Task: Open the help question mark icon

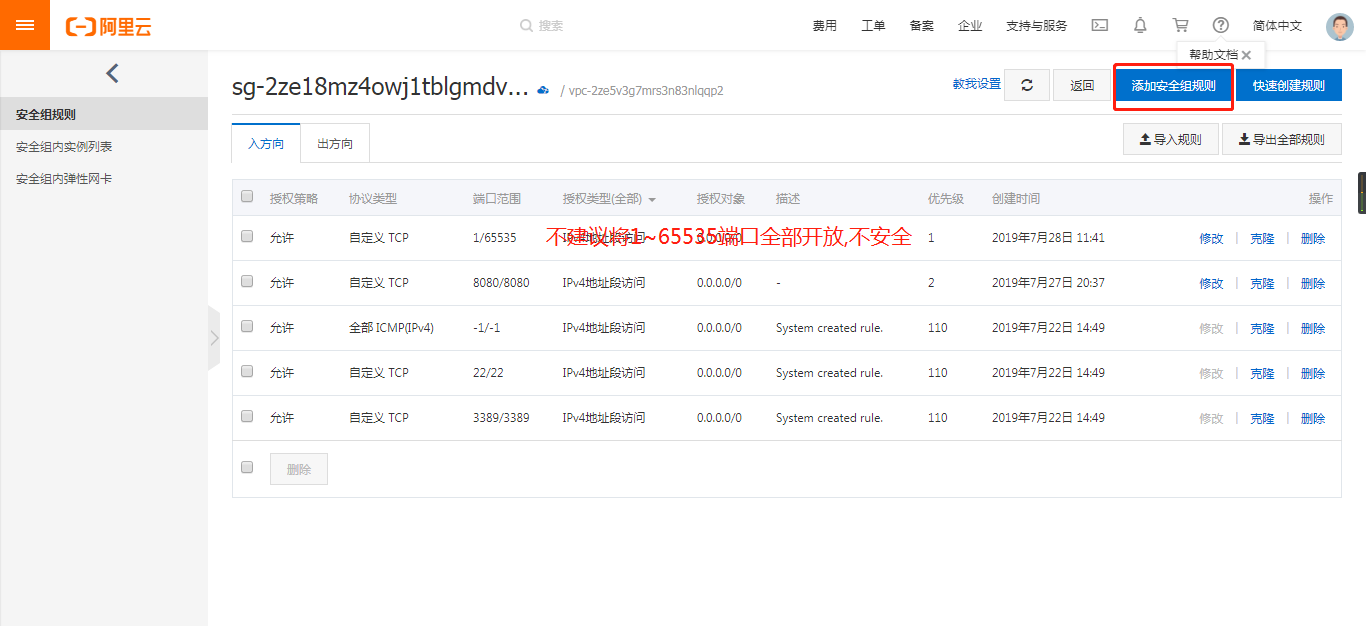Action: (x=1221, y=26)
